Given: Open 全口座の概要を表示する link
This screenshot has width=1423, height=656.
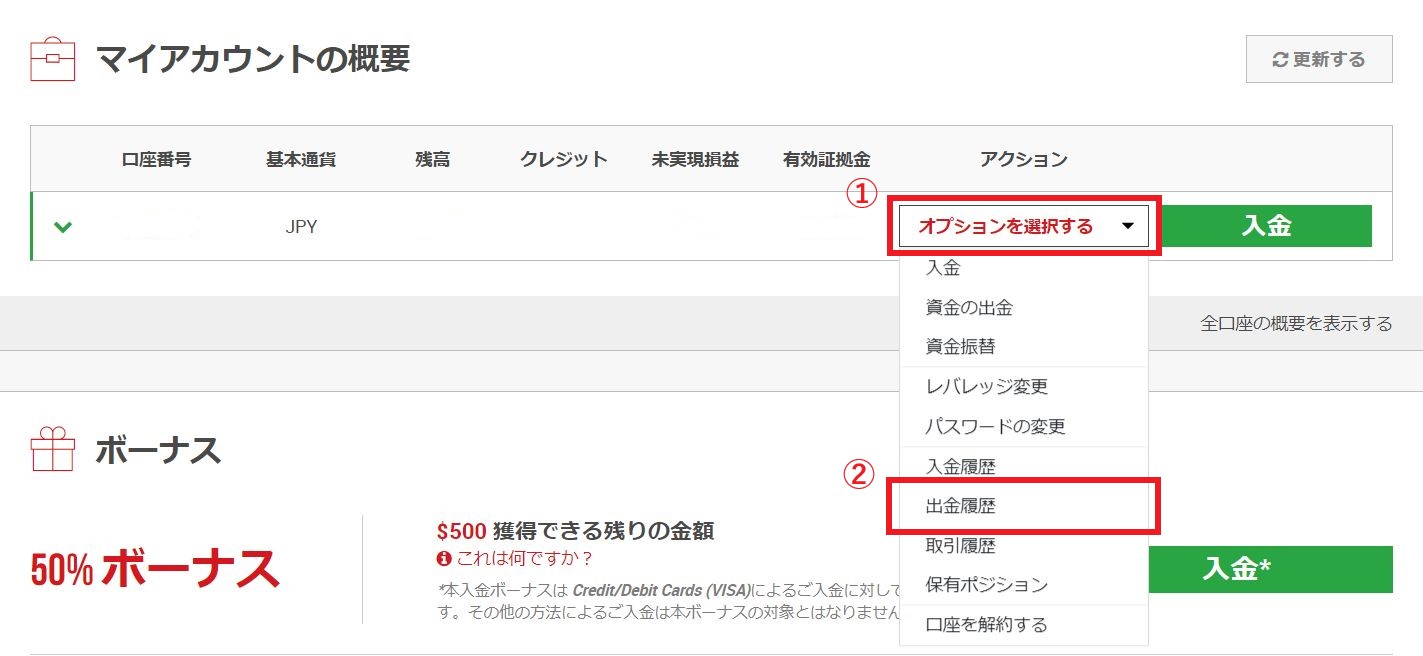Looking at the screenshot, I should [1296, 324].
